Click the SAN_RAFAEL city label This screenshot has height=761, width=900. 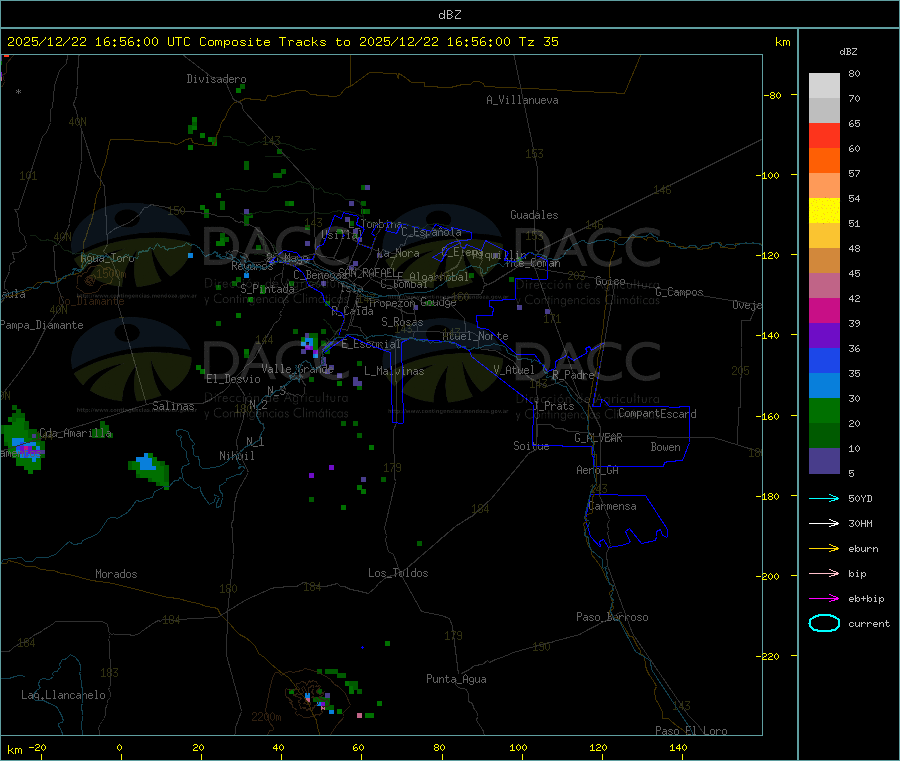click(367, 271)
